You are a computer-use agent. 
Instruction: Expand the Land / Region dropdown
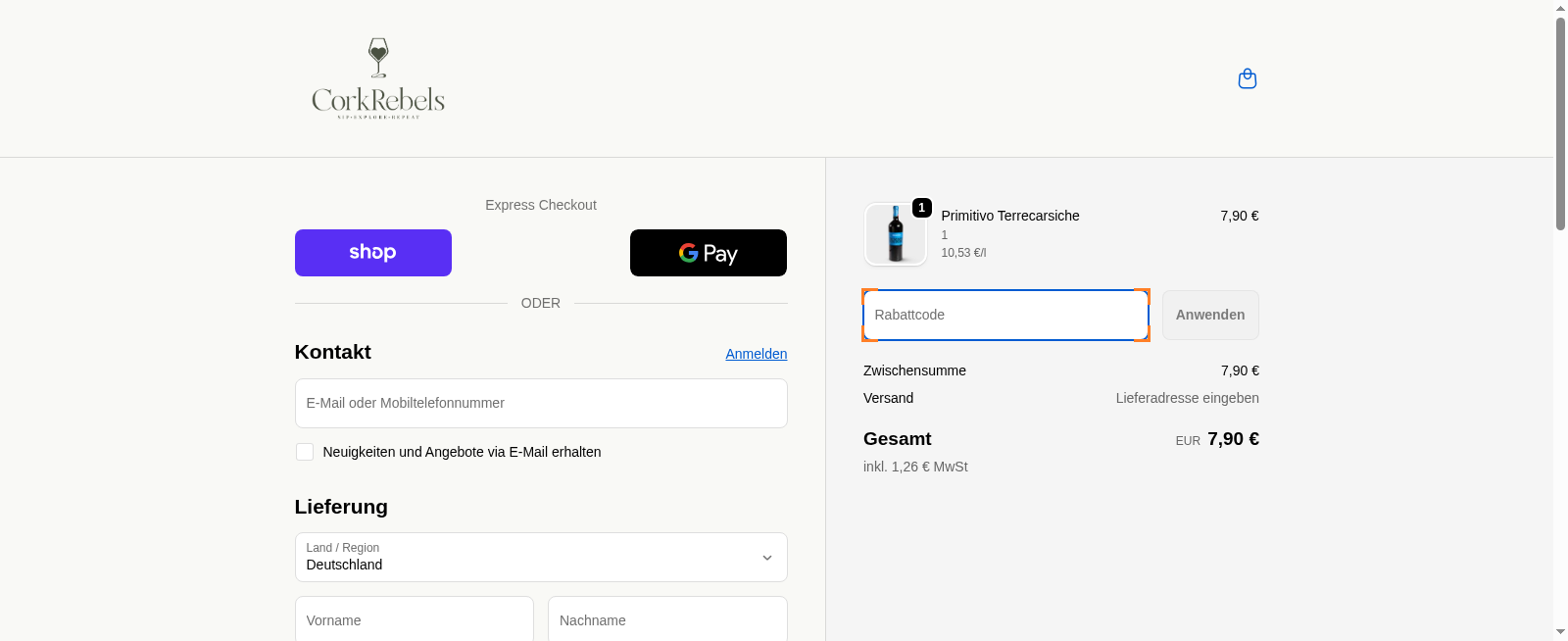point(540,557)
